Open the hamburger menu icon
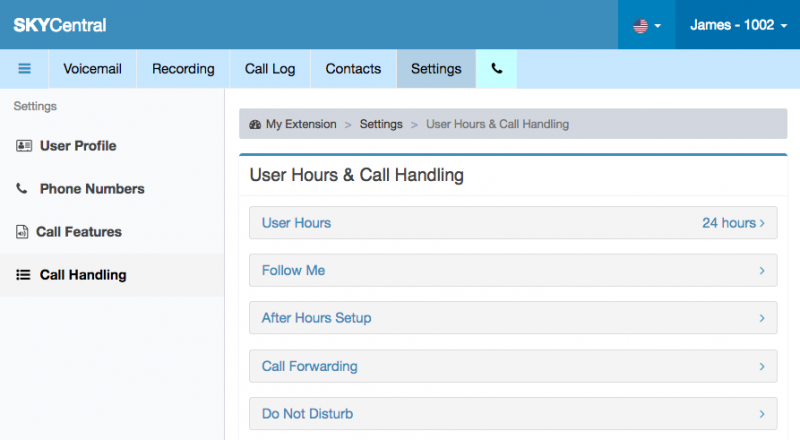Image resolution: width=800 pixels, height=440 pixels. (24, 68)
